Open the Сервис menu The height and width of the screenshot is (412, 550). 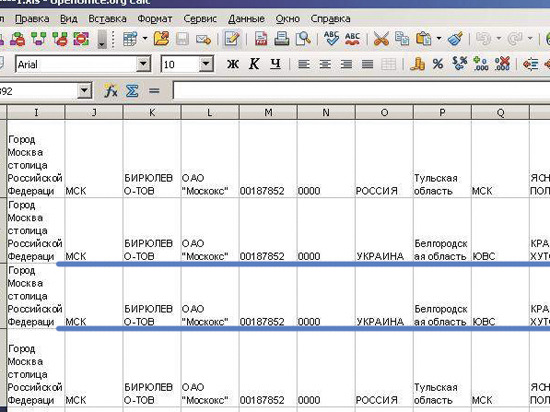click(200, 19)
